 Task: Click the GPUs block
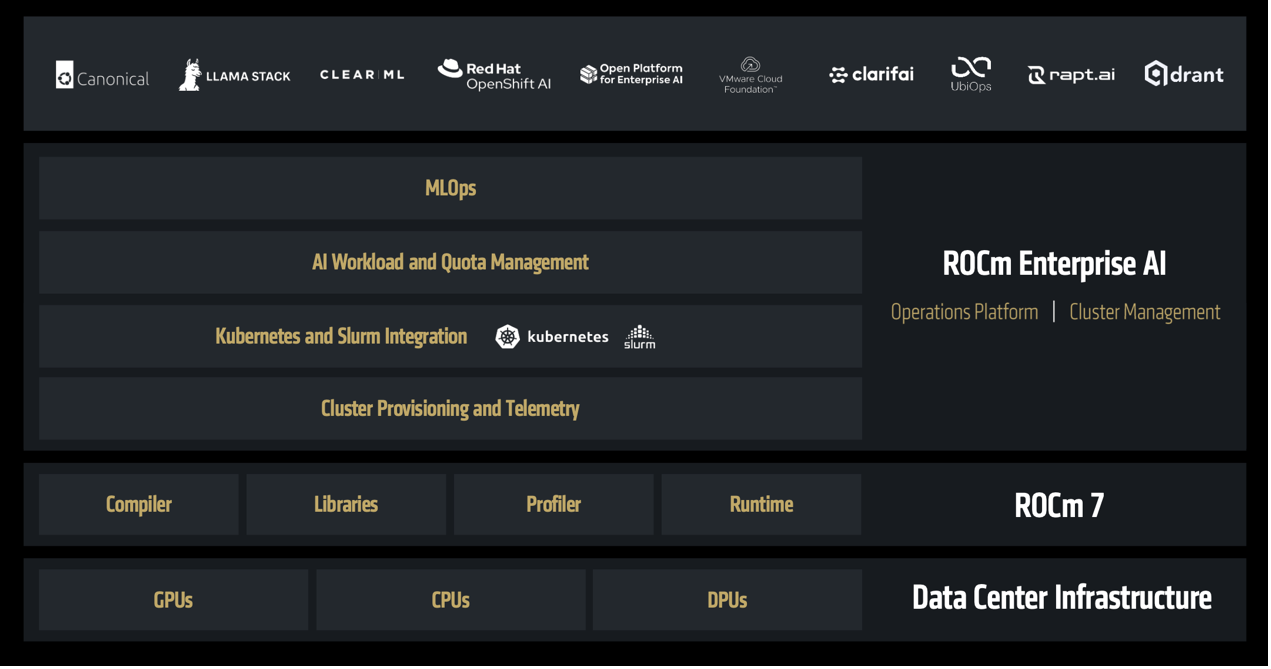coord(173,600)
